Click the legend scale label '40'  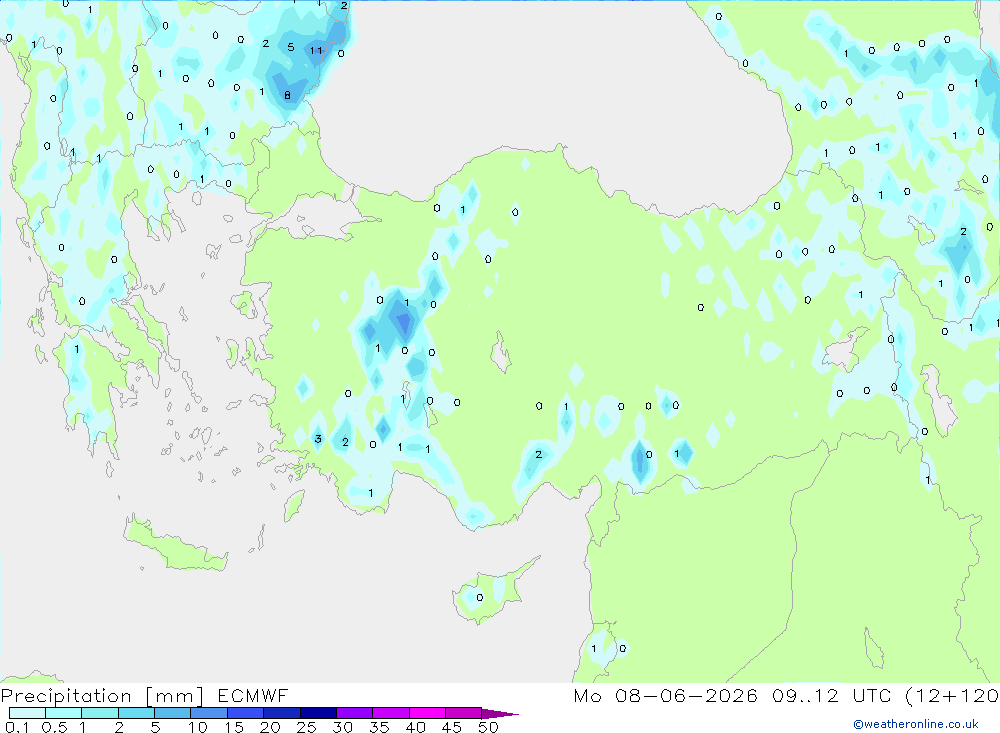point(416,727)
